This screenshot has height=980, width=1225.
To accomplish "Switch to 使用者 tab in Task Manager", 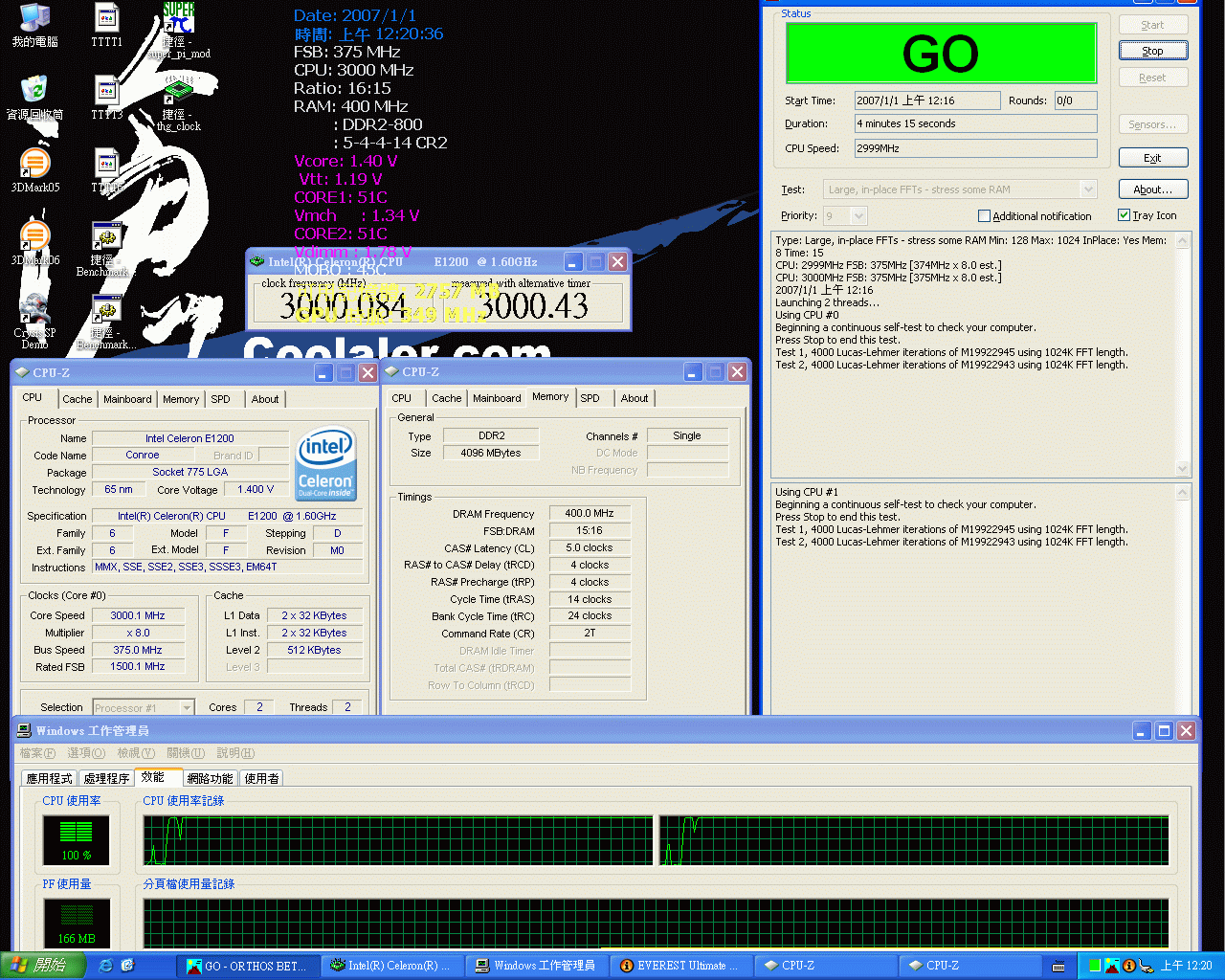I will [x=261, y=778].
